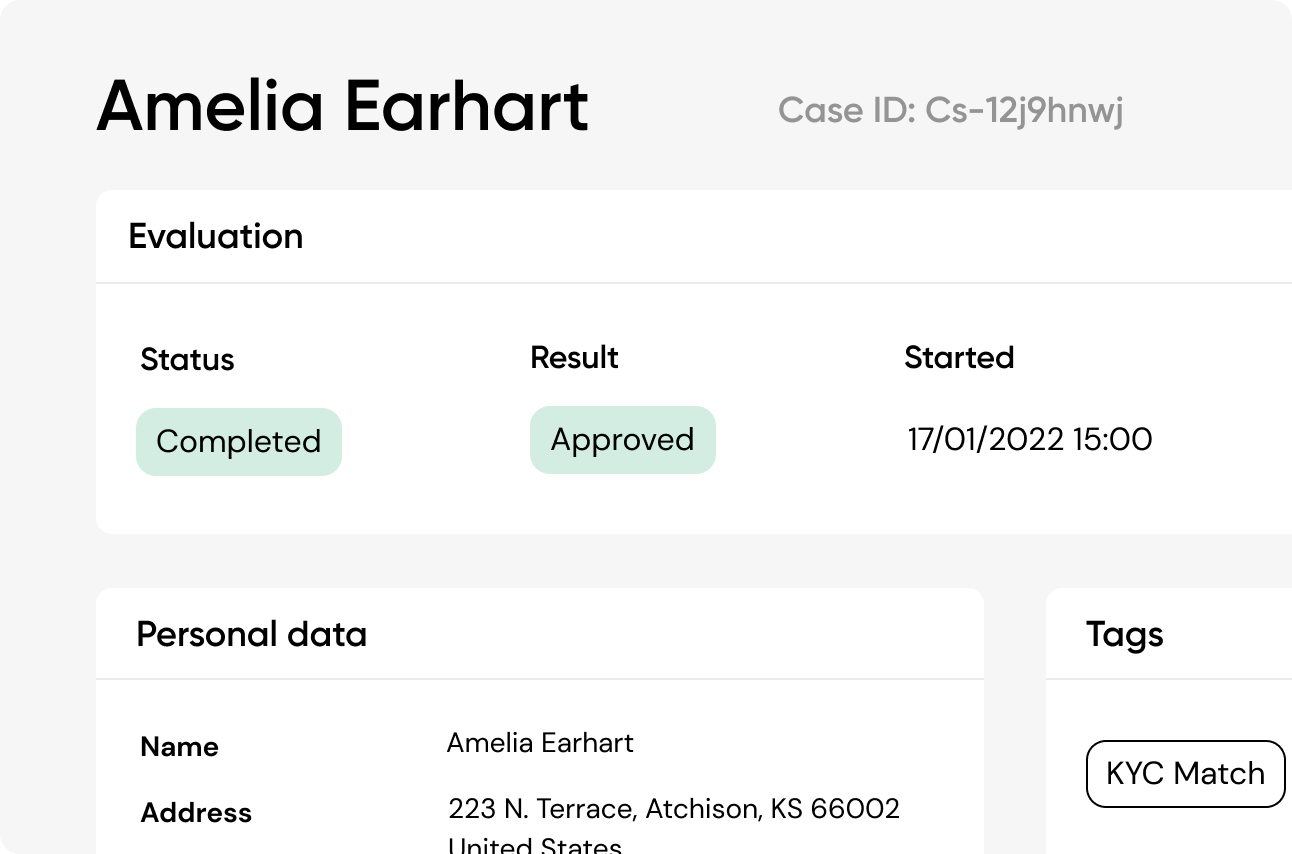Image resolution: width=1292 pixels, height=854 pixels.
Task: Click the Started column label
Action: point(959,358)
